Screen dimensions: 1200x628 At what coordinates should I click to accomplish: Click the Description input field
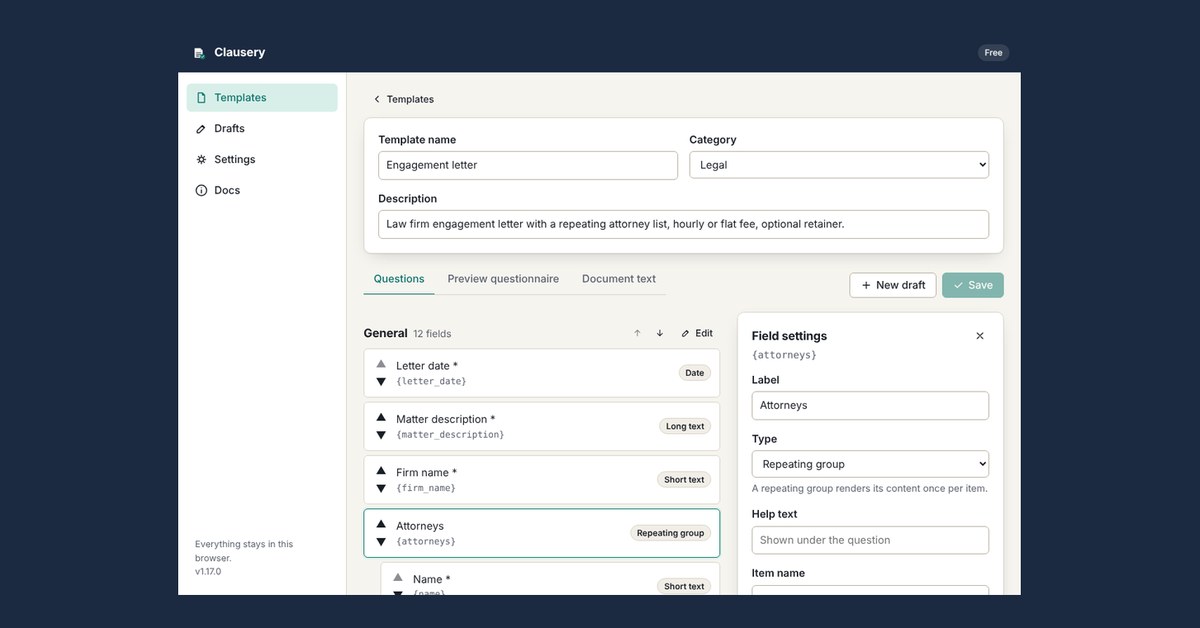(x=684, y=224)
